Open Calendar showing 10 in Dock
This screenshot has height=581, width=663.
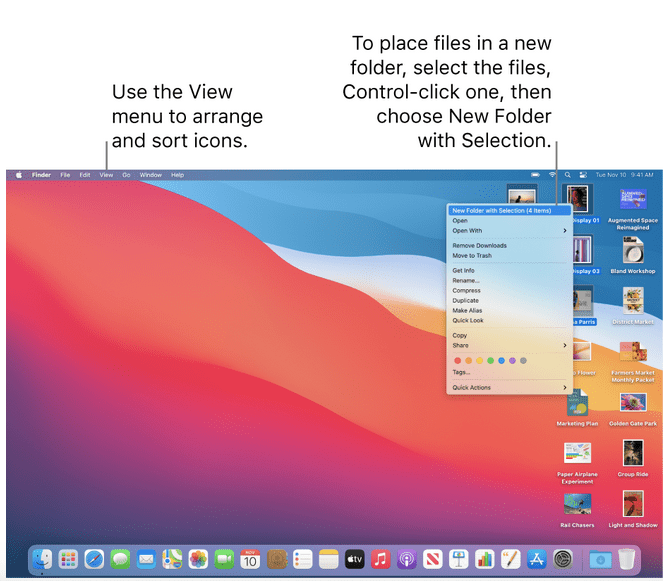[250, 560]
